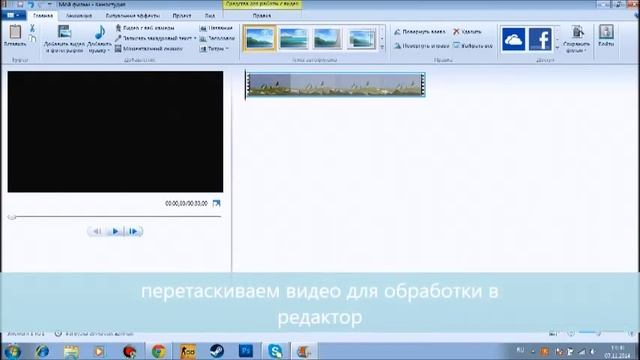640x360 pixels.
Task: Expand the Record narration dropdown arrow
Action: click(195, 38)
